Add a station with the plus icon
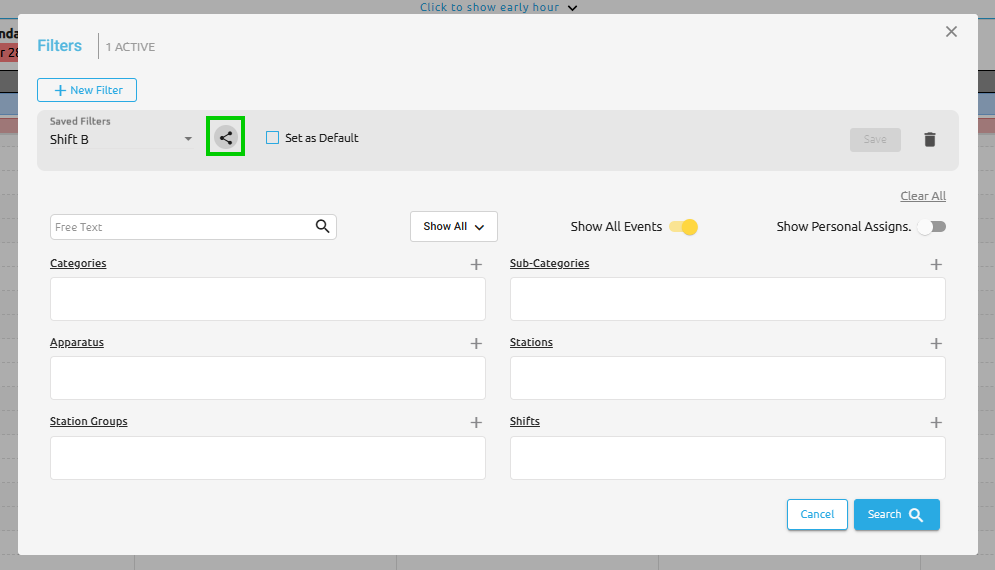 coord(936,344)
